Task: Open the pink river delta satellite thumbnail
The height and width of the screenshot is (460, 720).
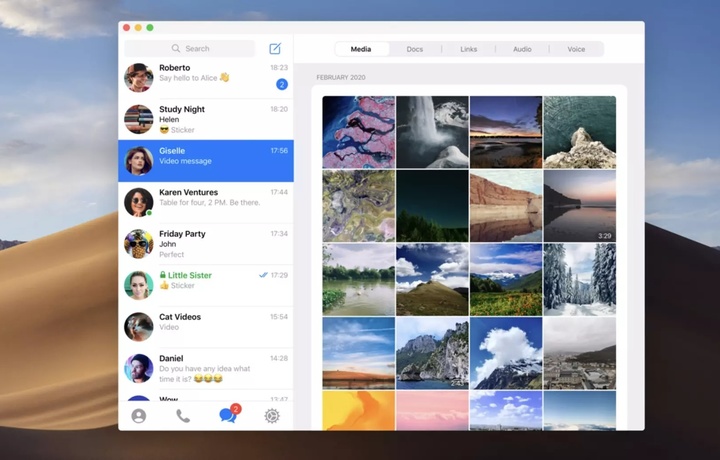Action: coord(359,132)
